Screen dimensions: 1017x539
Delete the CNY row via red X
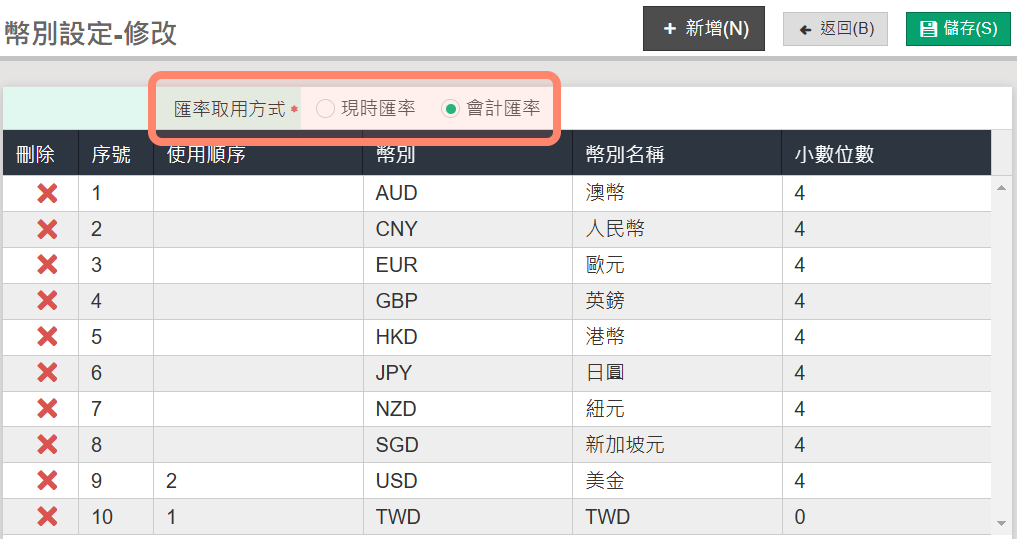pyautogui.click(x=46, y=229)
